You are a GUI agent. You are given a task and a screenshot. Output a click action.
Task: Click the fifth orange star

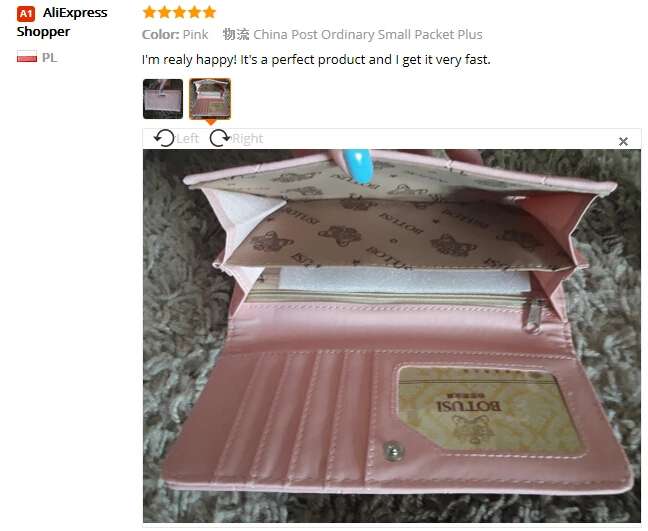coord(210,12)
